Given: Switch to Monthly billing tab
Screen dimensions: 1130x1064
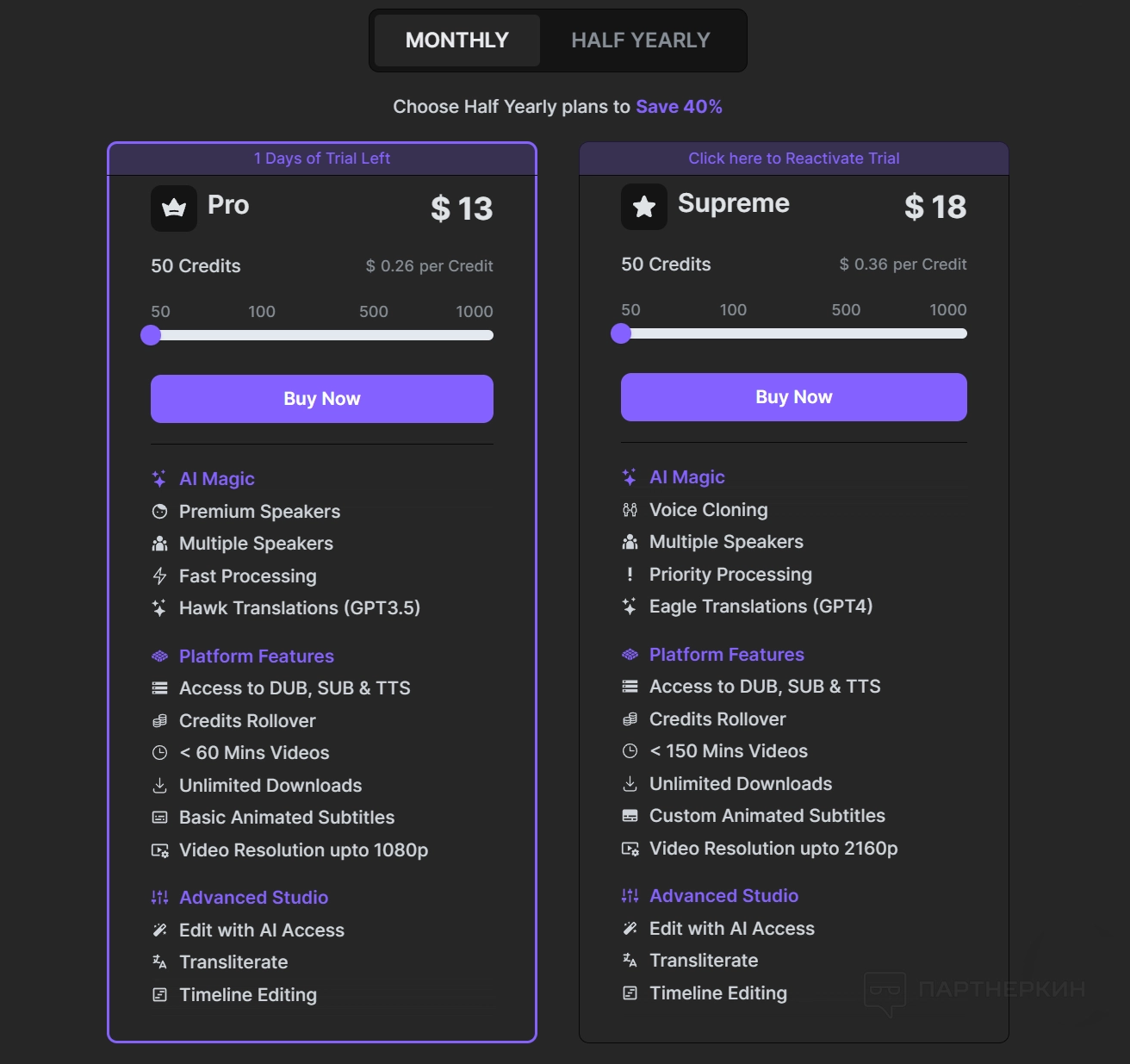Looking at the screenshot, I should pyautogui.click(x=457, y=40).
